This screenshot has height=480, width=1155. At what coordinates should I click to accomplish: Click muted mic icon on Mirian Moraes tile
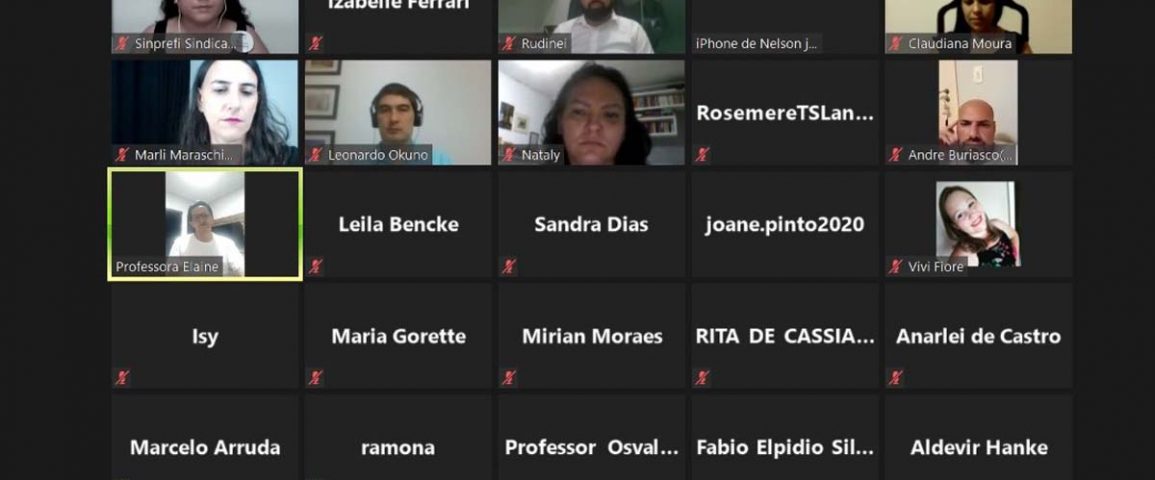pos(508,378)
